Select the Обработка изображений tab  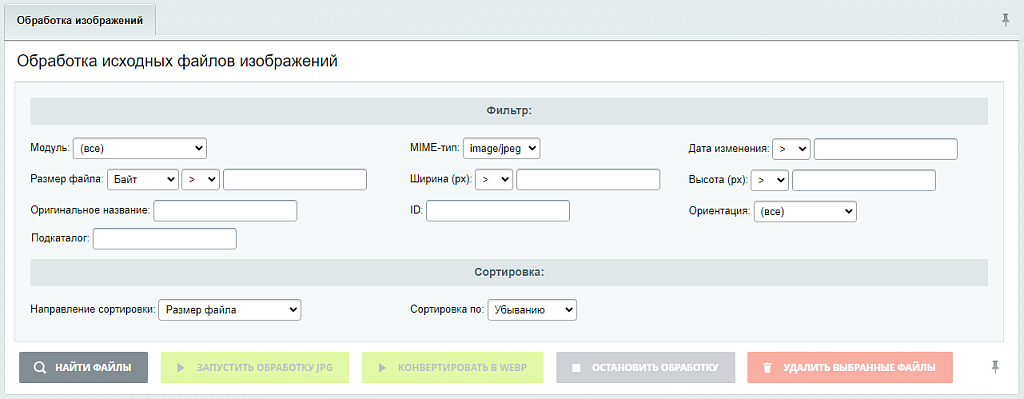tap(80, 21)
